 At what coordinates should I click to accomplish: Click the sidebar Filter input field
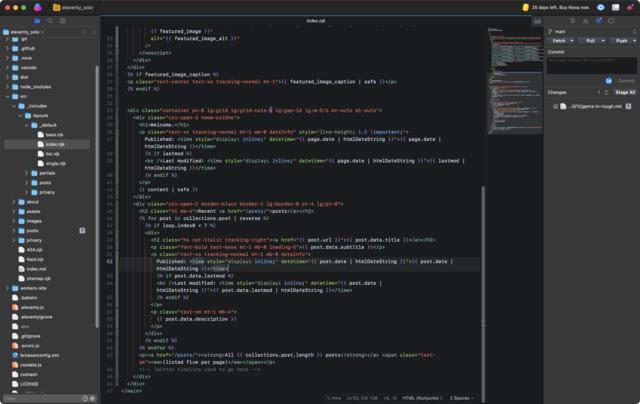pos(42,398)
